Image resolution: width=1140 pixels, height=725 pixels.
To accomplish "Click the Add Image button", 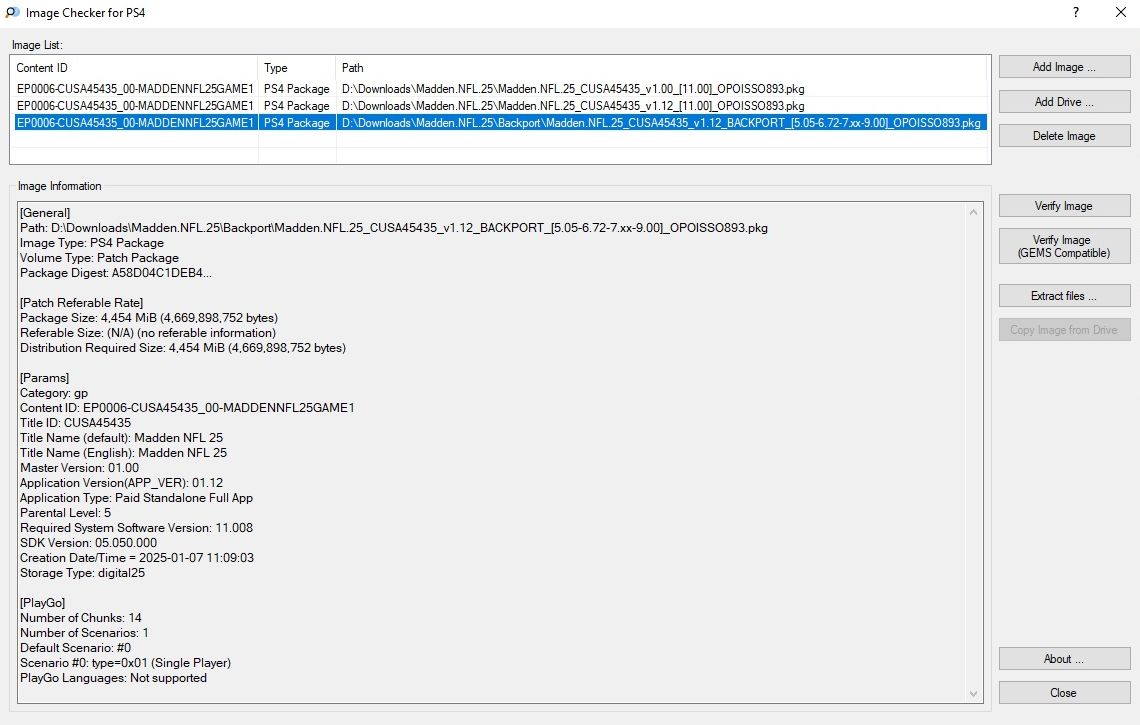I will tap(1064, 67).
